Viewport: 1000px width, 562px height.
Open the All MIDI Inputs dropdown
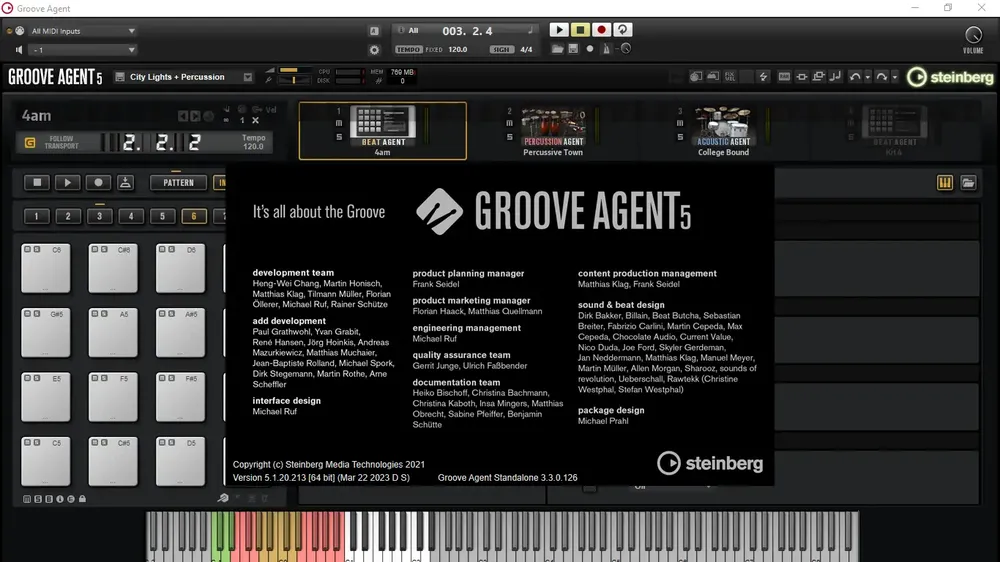(x=82, y=31)
